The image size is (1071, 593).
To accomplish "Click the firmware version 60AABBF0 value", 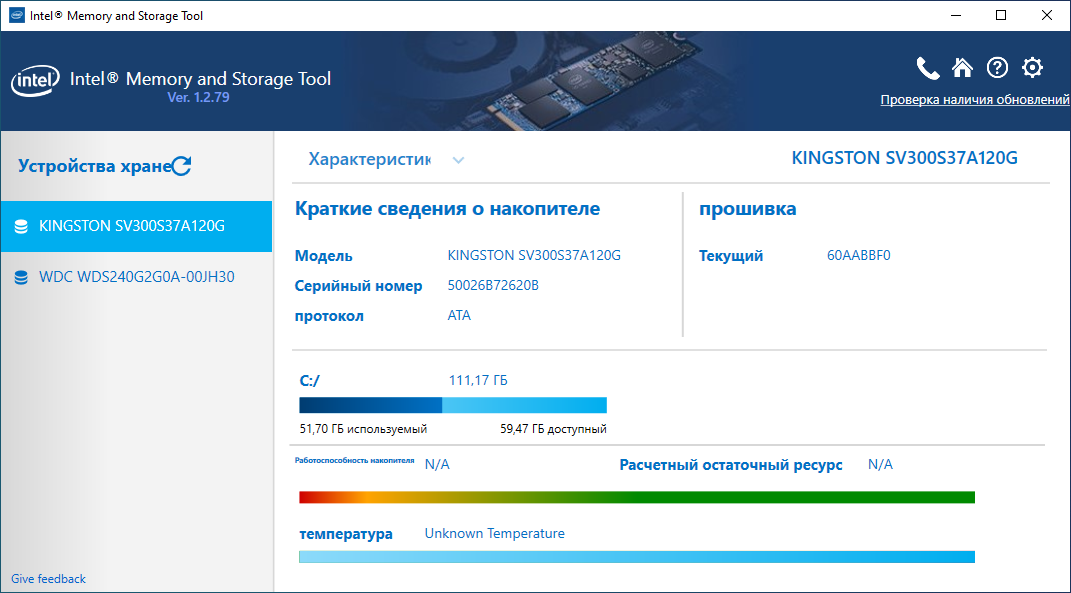I will (x=859, y=256).
